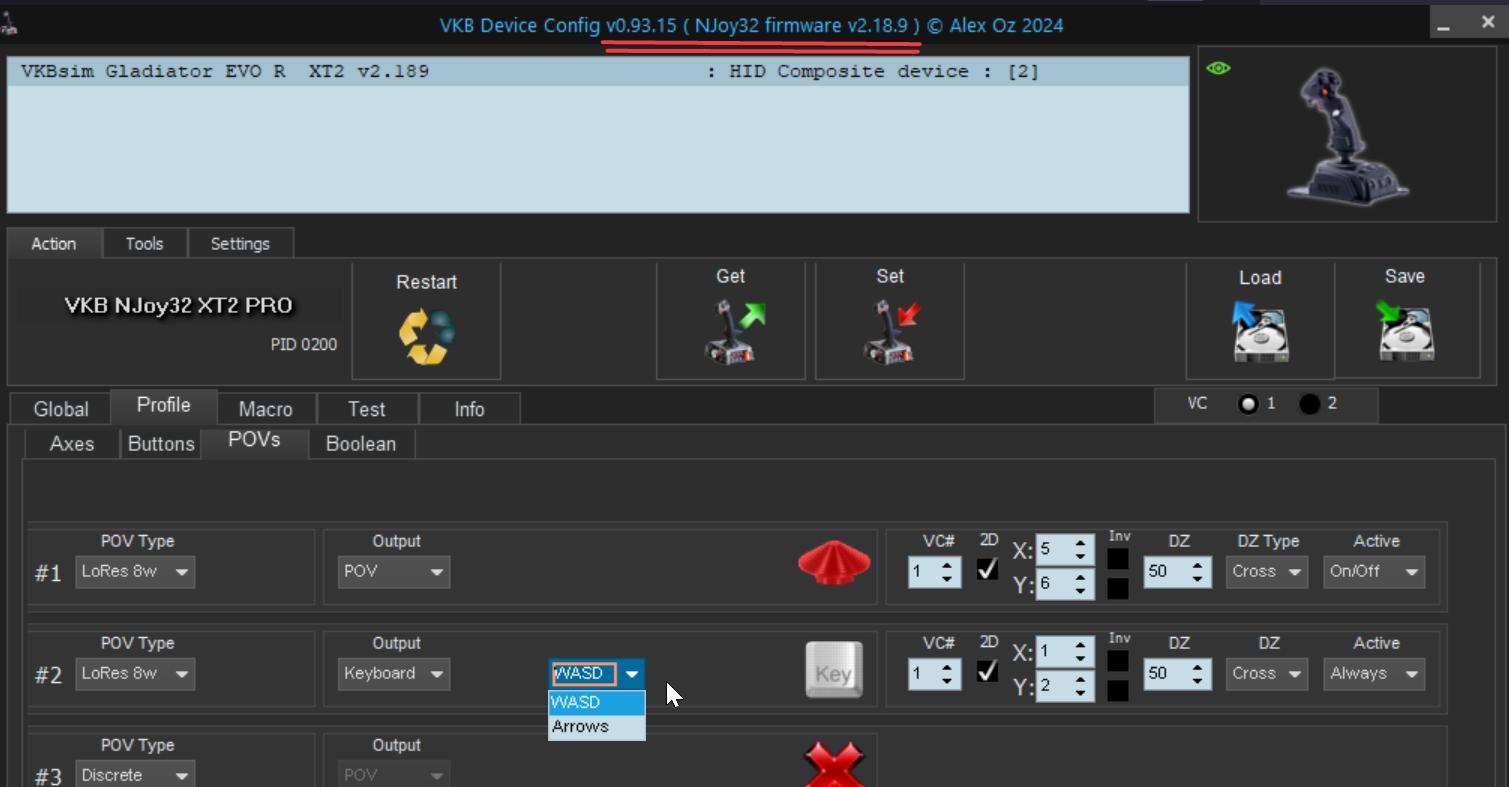Click the PID 0200 text

pyautogui.click(x=304, y=345)
